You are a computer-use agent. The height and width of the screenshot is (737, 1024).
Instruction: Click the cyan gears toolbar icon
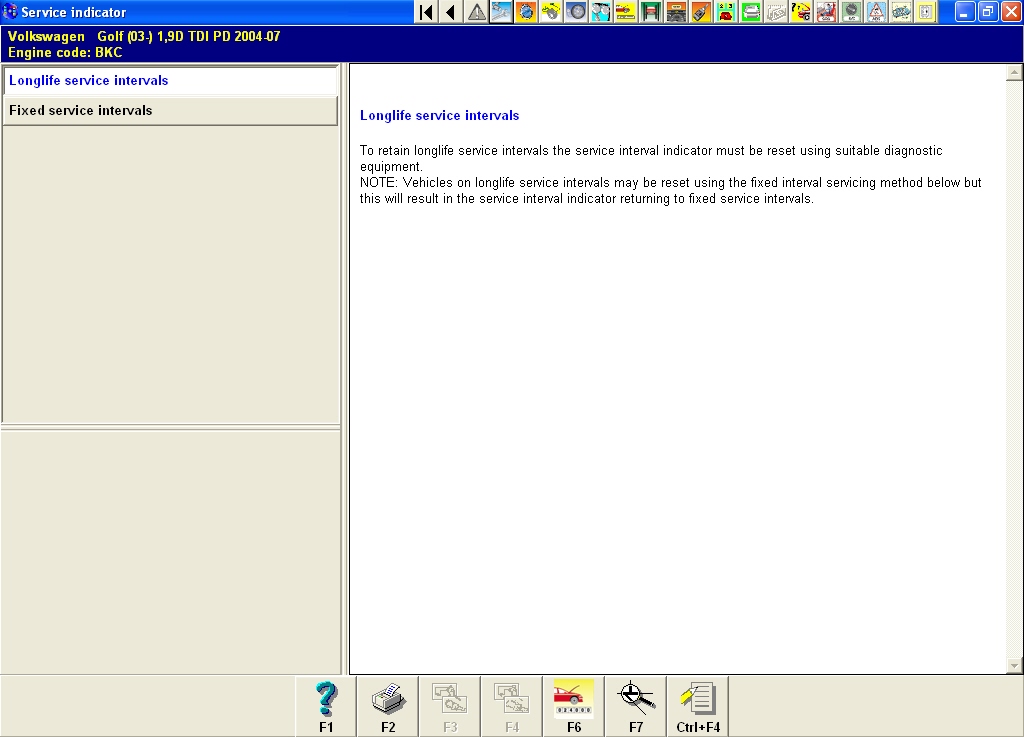[601, 12]
